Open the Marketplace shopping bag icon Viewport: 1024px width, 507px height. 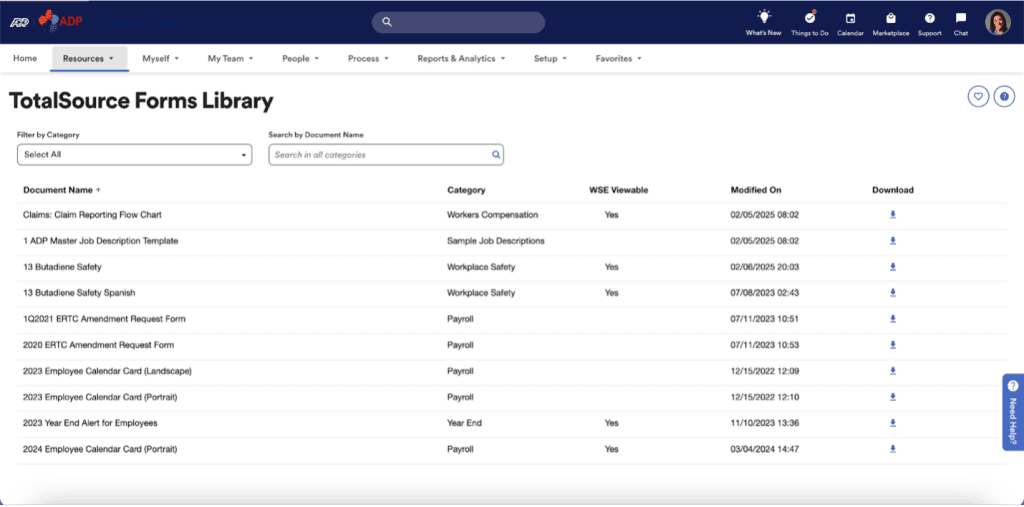[889, 18]
